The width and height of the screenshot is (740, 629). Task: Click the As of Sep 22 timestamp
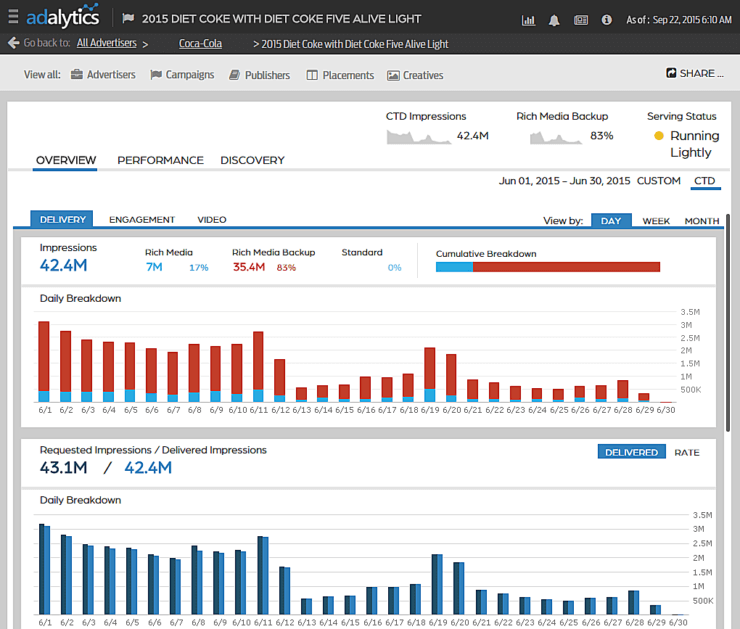[679, 20]
